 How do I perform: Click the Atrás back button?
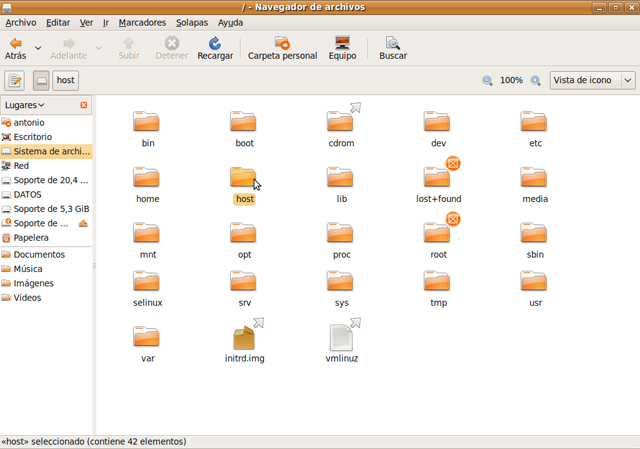pyautogui.click(x=16, y=48)
